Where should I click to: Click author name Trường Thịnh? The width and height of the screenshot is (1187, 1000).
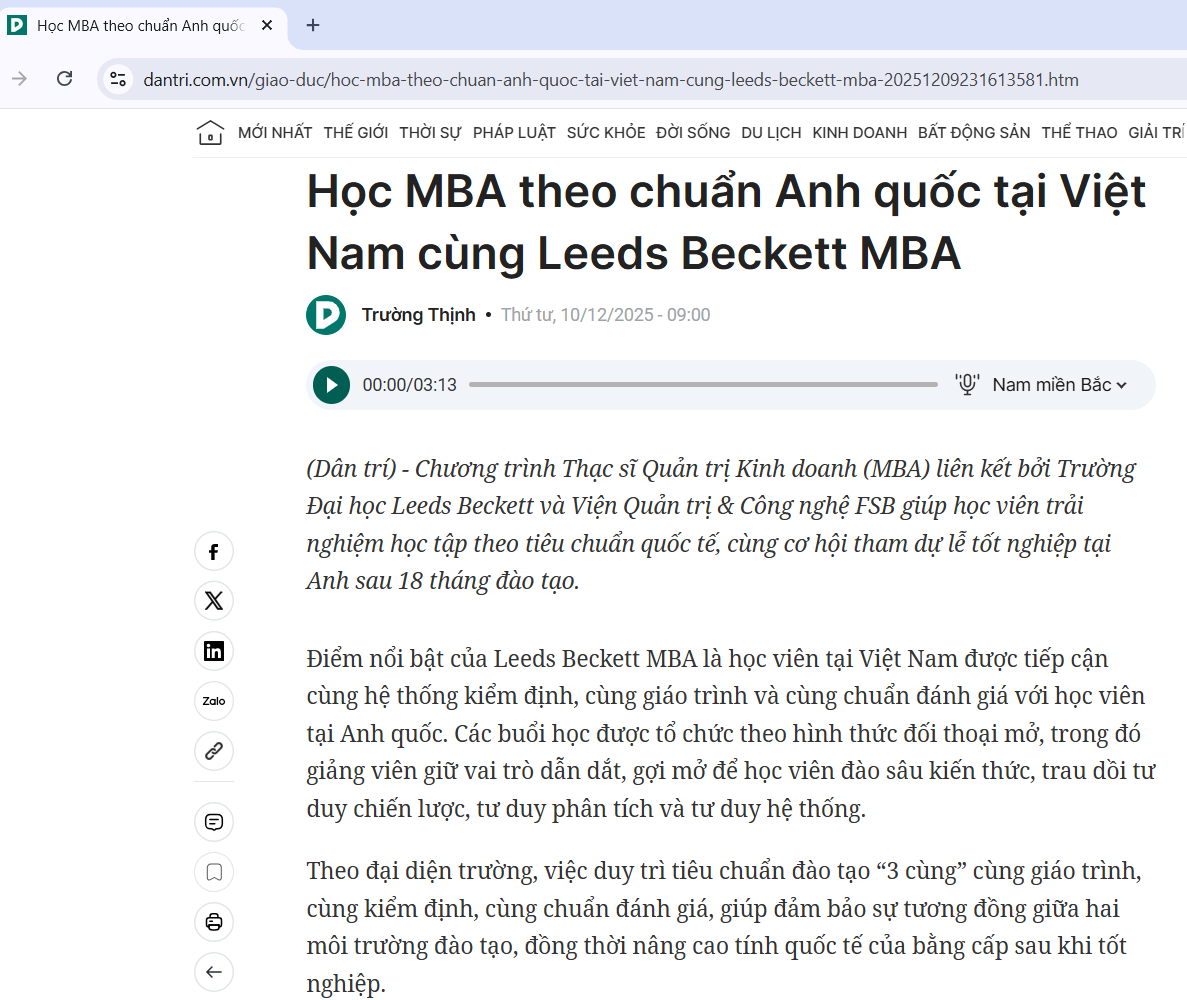418,315
